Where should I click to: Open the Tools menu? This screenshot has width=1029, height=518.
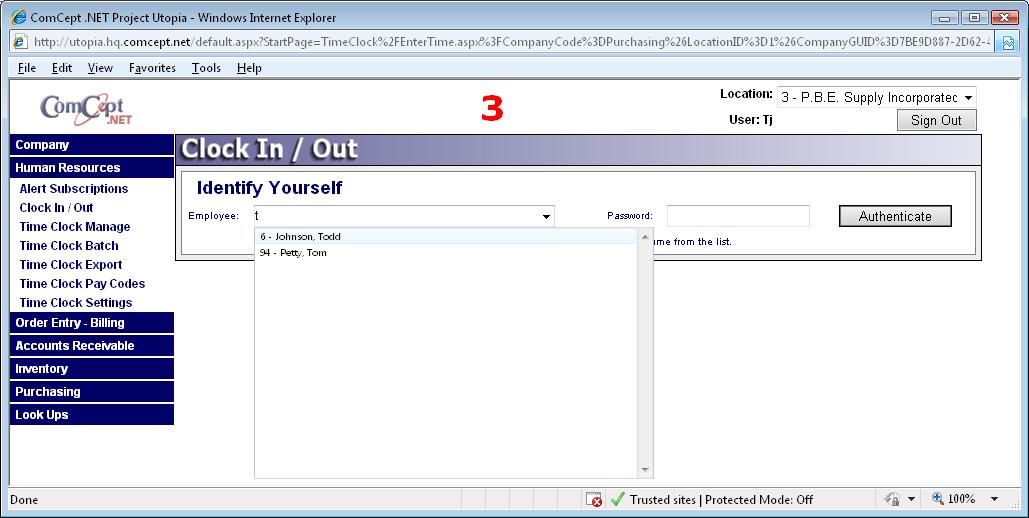point(206,68)
